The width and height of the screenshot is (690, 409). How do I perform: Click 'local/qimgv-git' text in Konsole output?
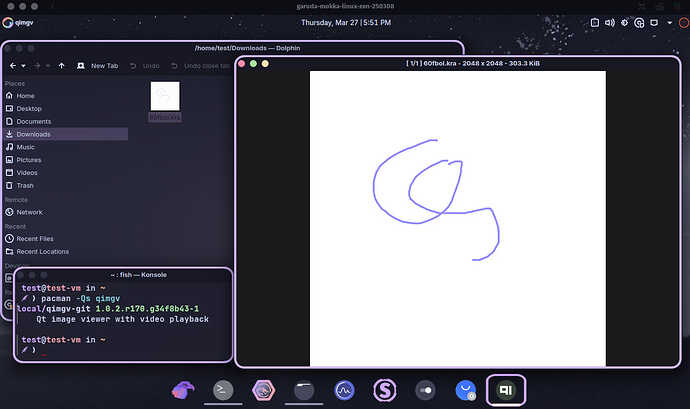pos(54,309)
